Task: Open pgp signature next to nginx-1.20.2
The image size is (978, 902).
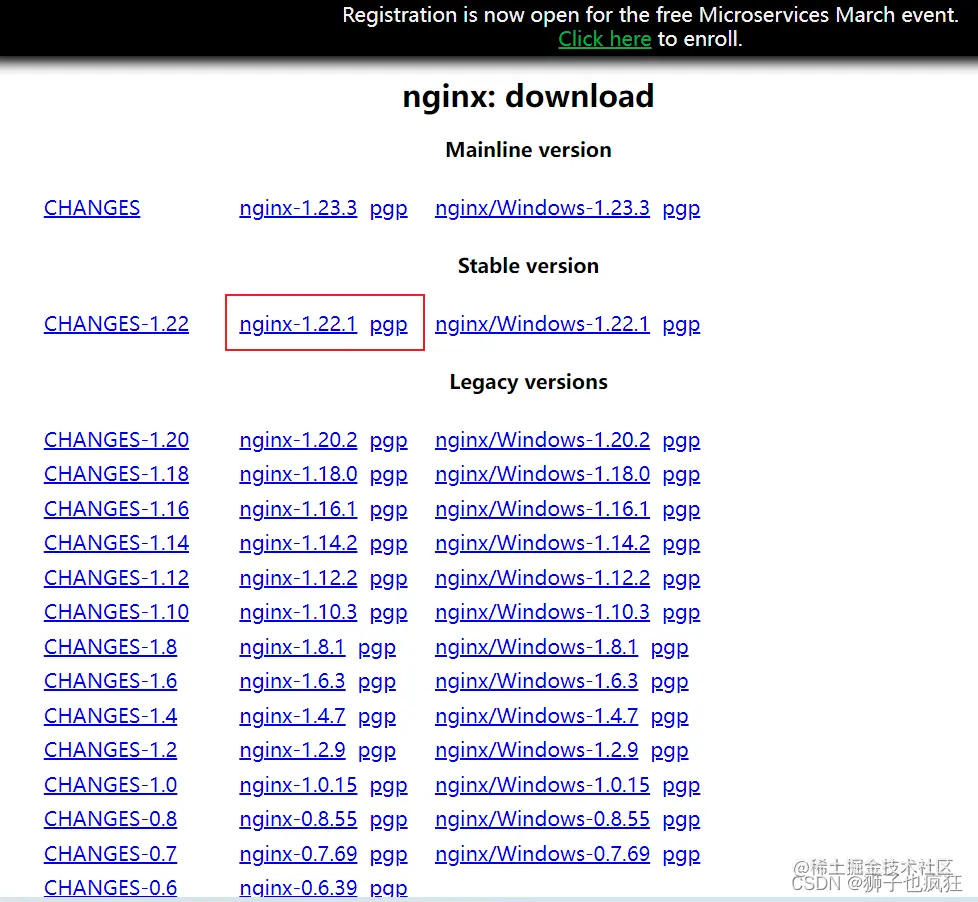Action: coord(389,441)
